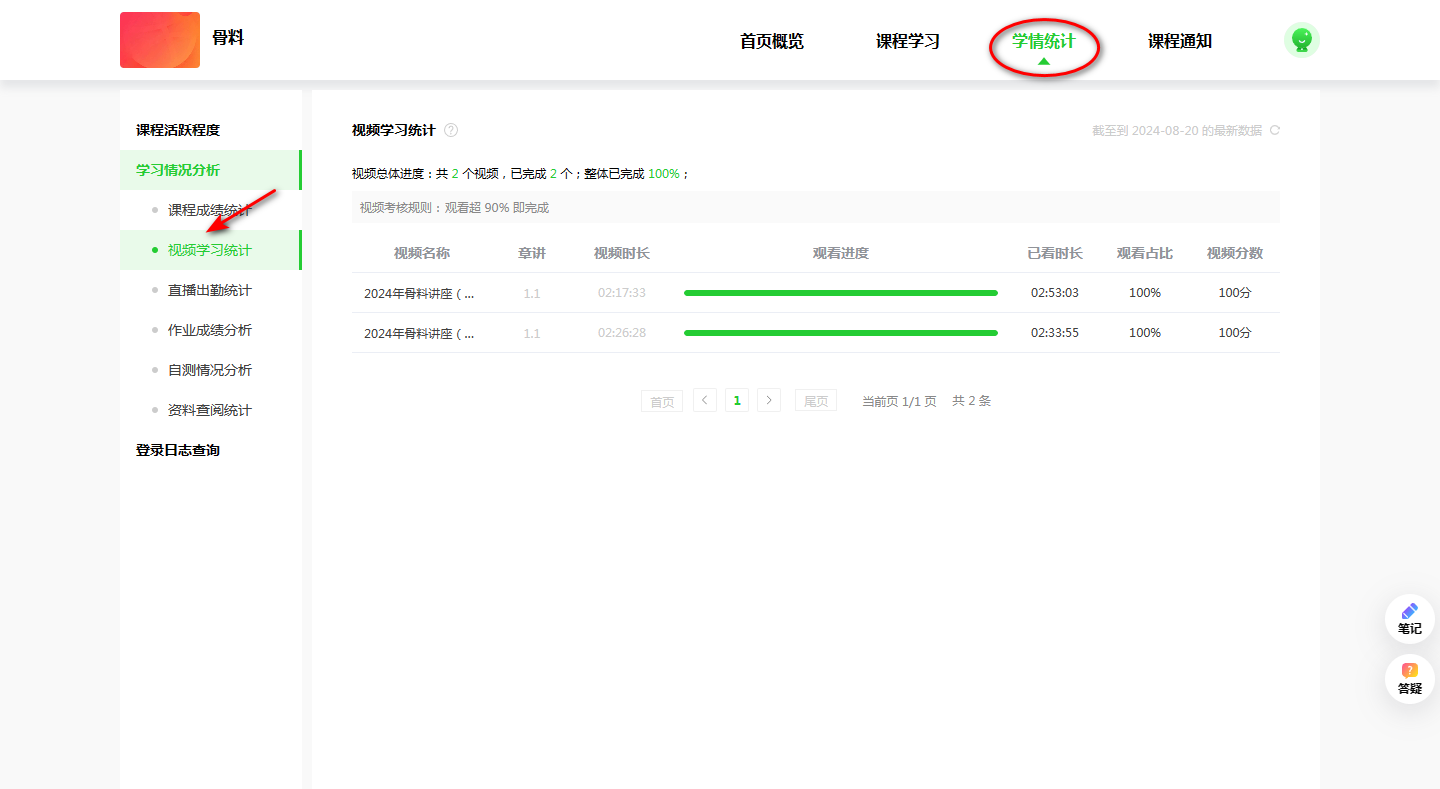Switch to 首页概览 tab
Screen dimensions: 1440x789
[x=771, y=41]
